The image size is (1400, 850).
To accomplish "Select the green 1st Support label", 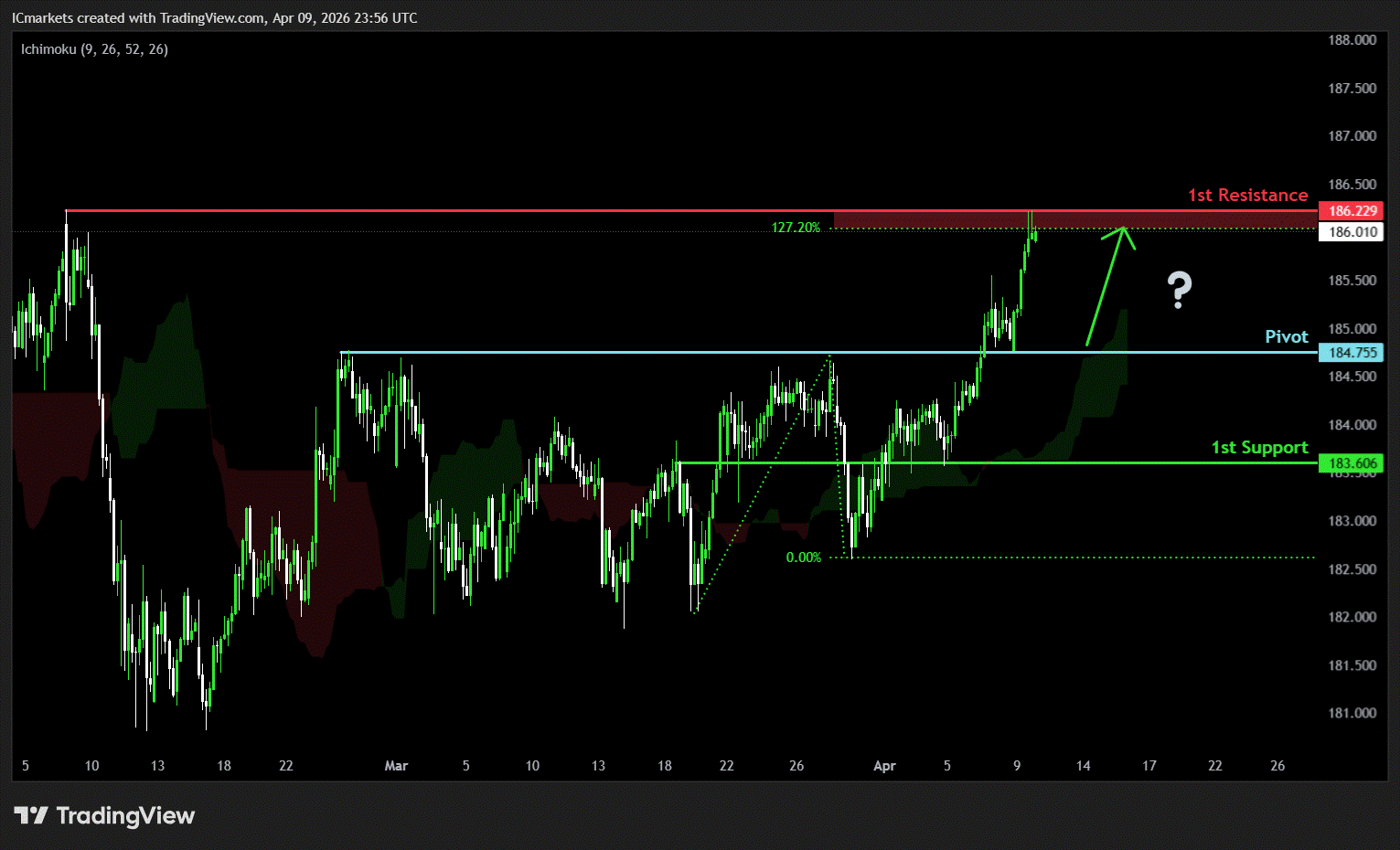I will [x=1259, y=447].
